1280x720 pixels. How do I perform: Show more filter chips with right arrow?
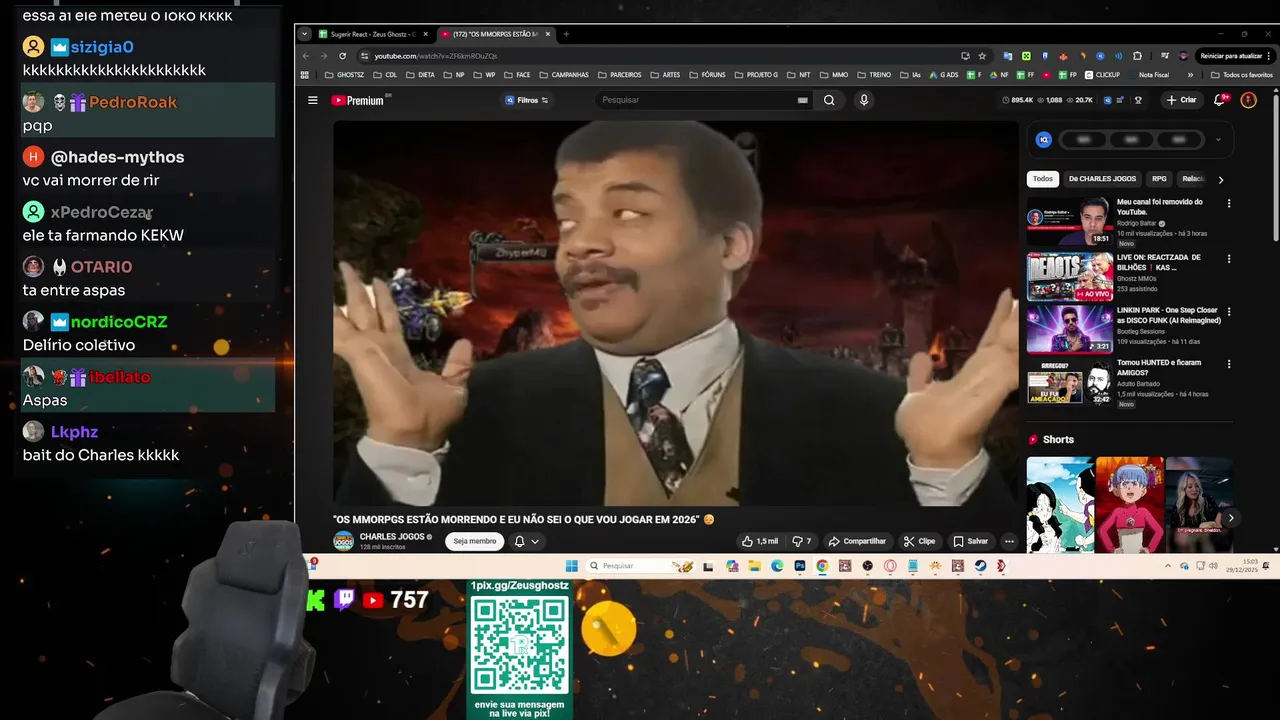coord(1221,180)
